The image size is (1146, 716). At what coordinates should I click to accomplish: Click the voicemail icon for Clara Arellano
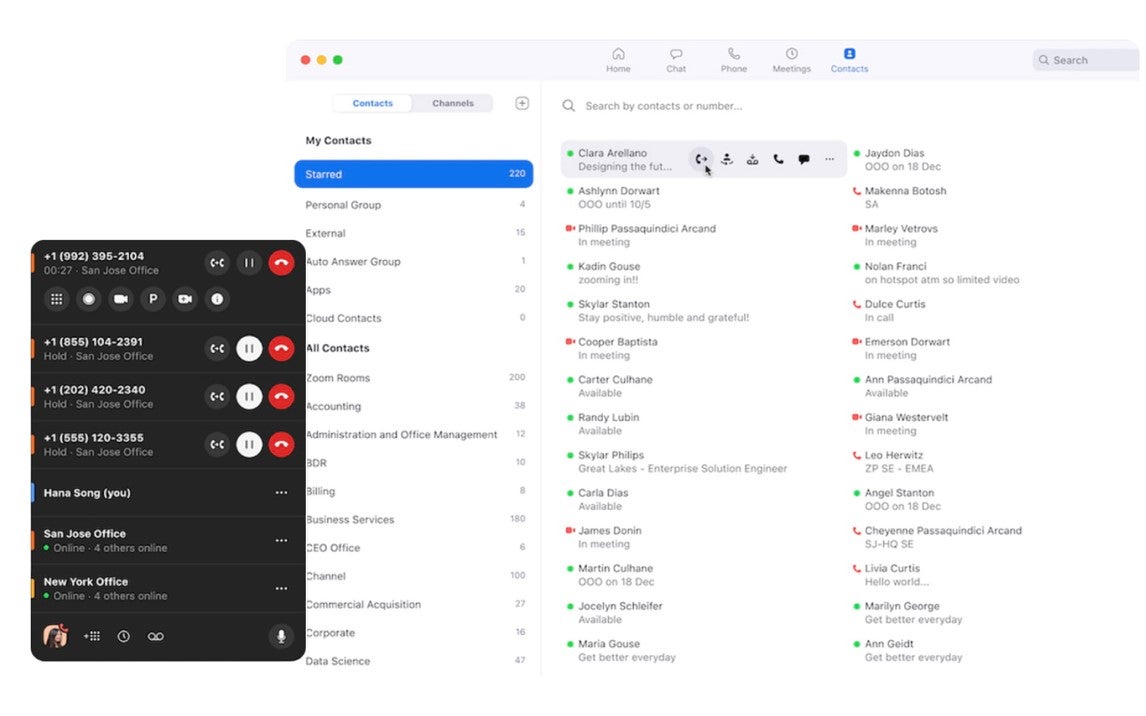pos(752,159)
